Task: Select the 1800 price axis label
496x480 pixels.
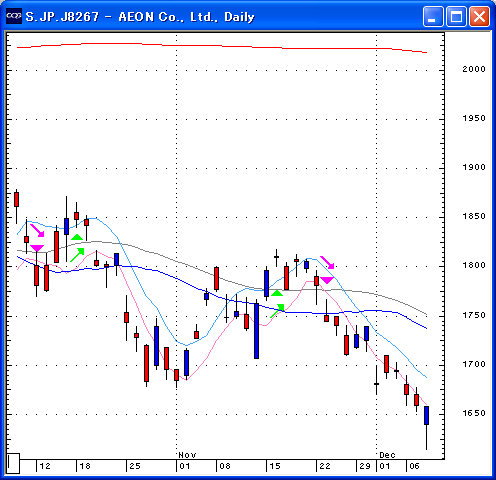Action: [x=474, y=265]
